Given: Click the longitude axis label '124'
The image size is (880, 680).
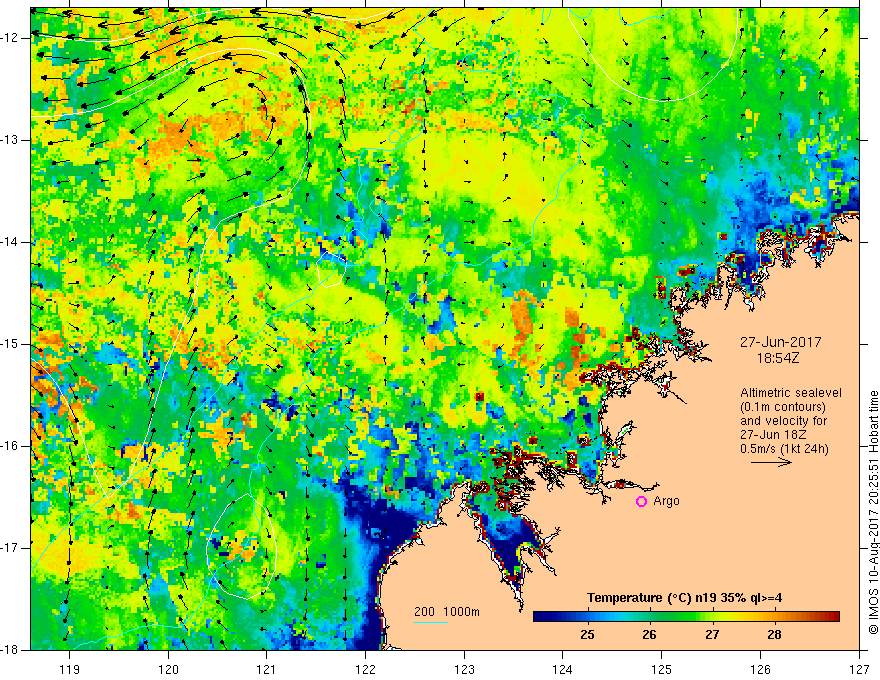Looking at the screenshot, I should [x=563, y=669].
